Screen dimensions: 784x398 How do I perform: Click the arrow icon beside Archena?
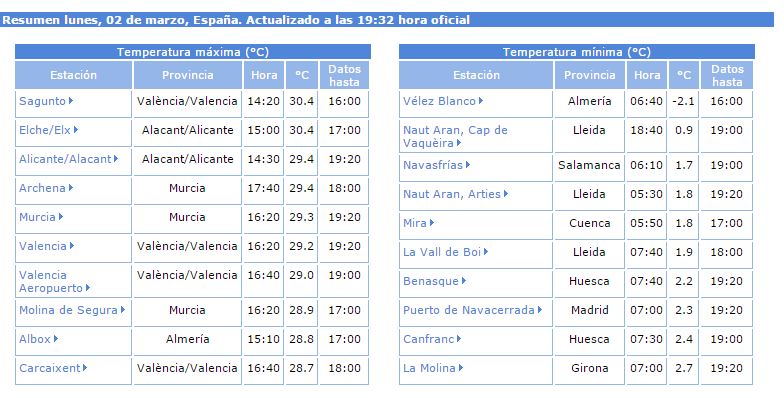click(70, 188)
